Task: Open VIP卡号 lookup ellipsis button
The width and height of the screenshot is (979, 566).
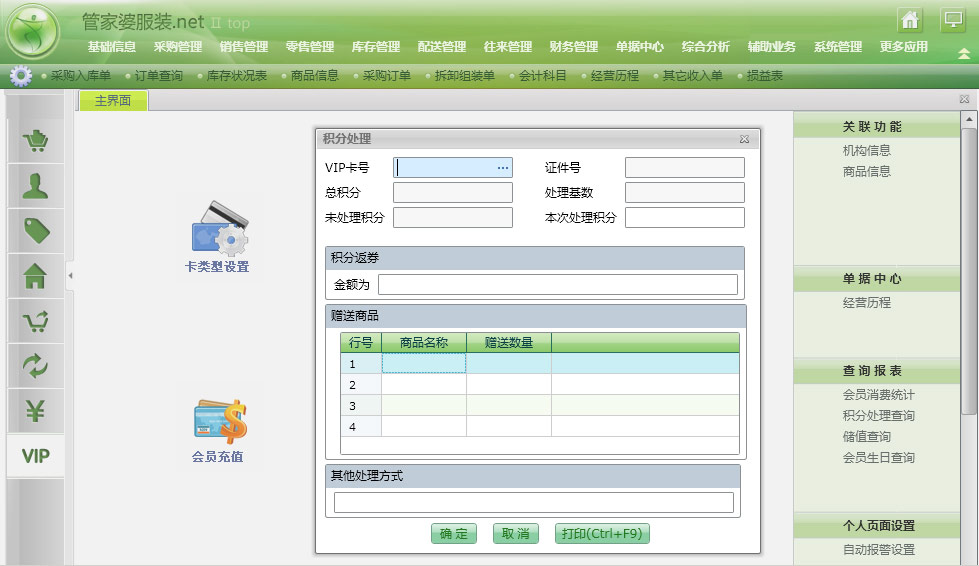Action: [x=503, y=168]
